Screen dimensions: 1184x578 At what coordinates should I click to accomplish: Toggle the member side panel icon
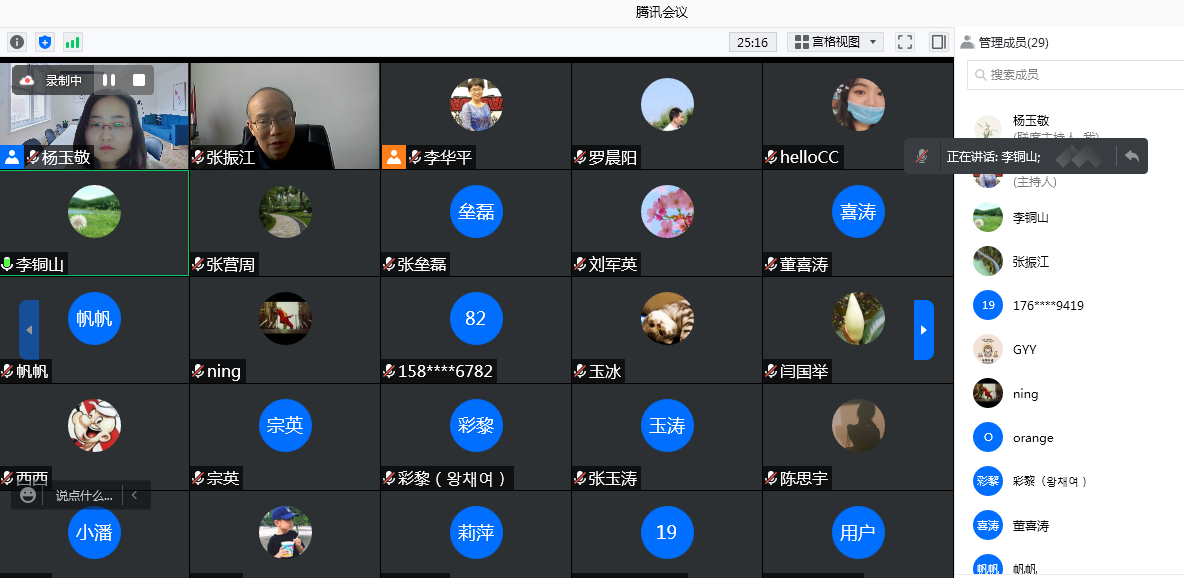pyautogui.click(x=938, y=42)
